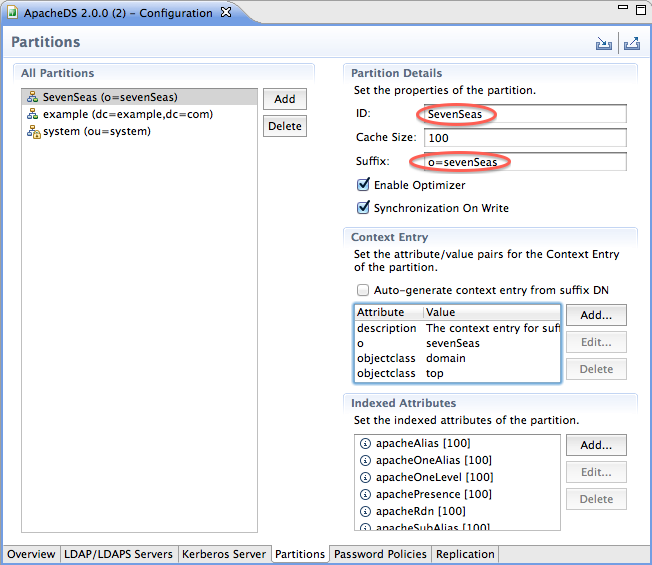
Task: Close the ApacheDS Configuration editor tab
Action: (x=225, y=13)
